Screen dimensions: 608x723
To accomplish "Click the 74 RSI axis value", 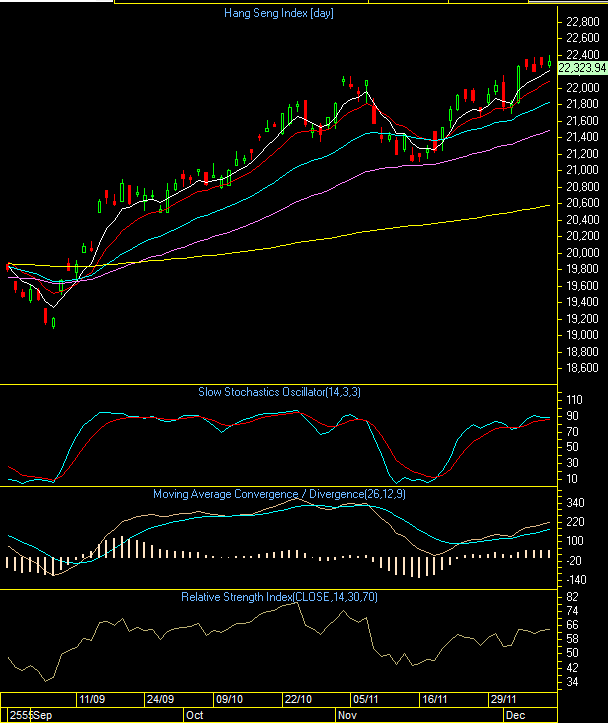I will click(572, 611).
